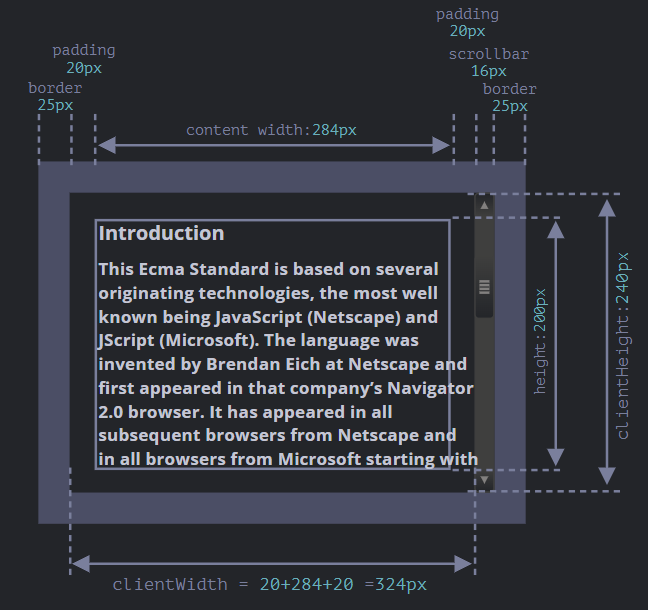This screenshot has height=610, width=648.
Task: Click the top arrowhead of height arrow
Action: pos(557,230)
